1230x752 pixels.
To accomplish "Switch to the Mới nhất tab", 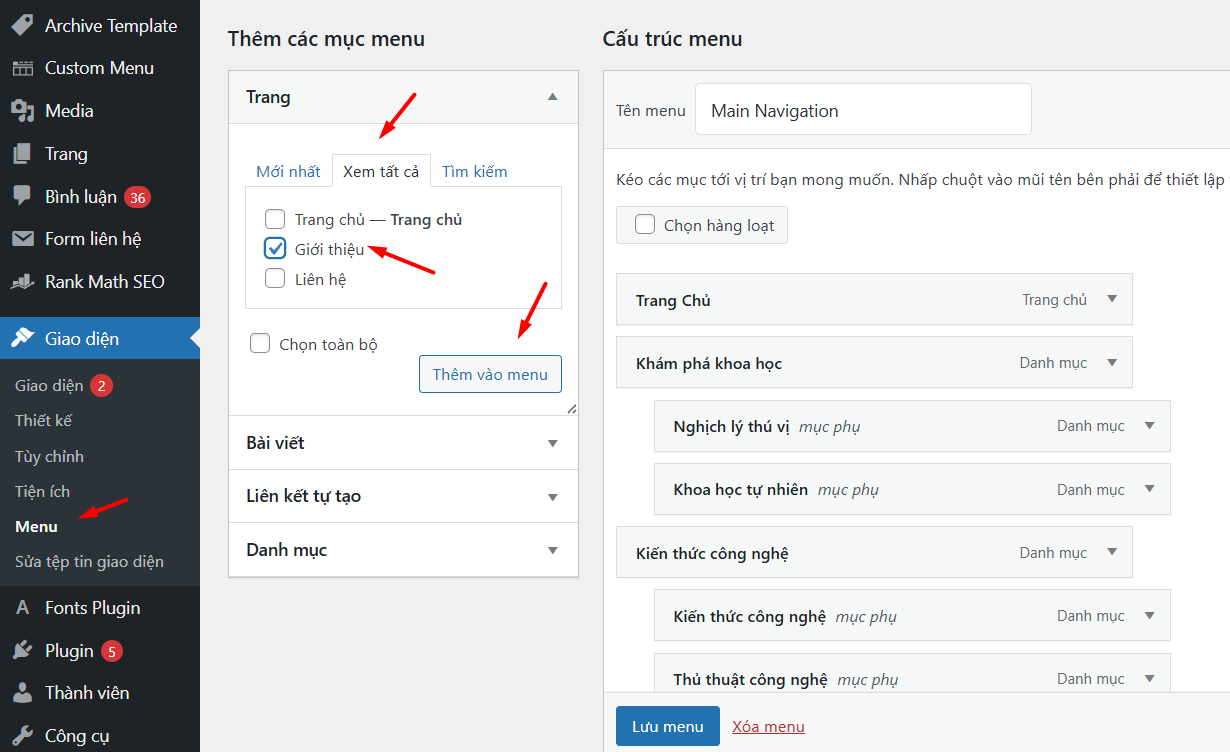I will [288, 171].
